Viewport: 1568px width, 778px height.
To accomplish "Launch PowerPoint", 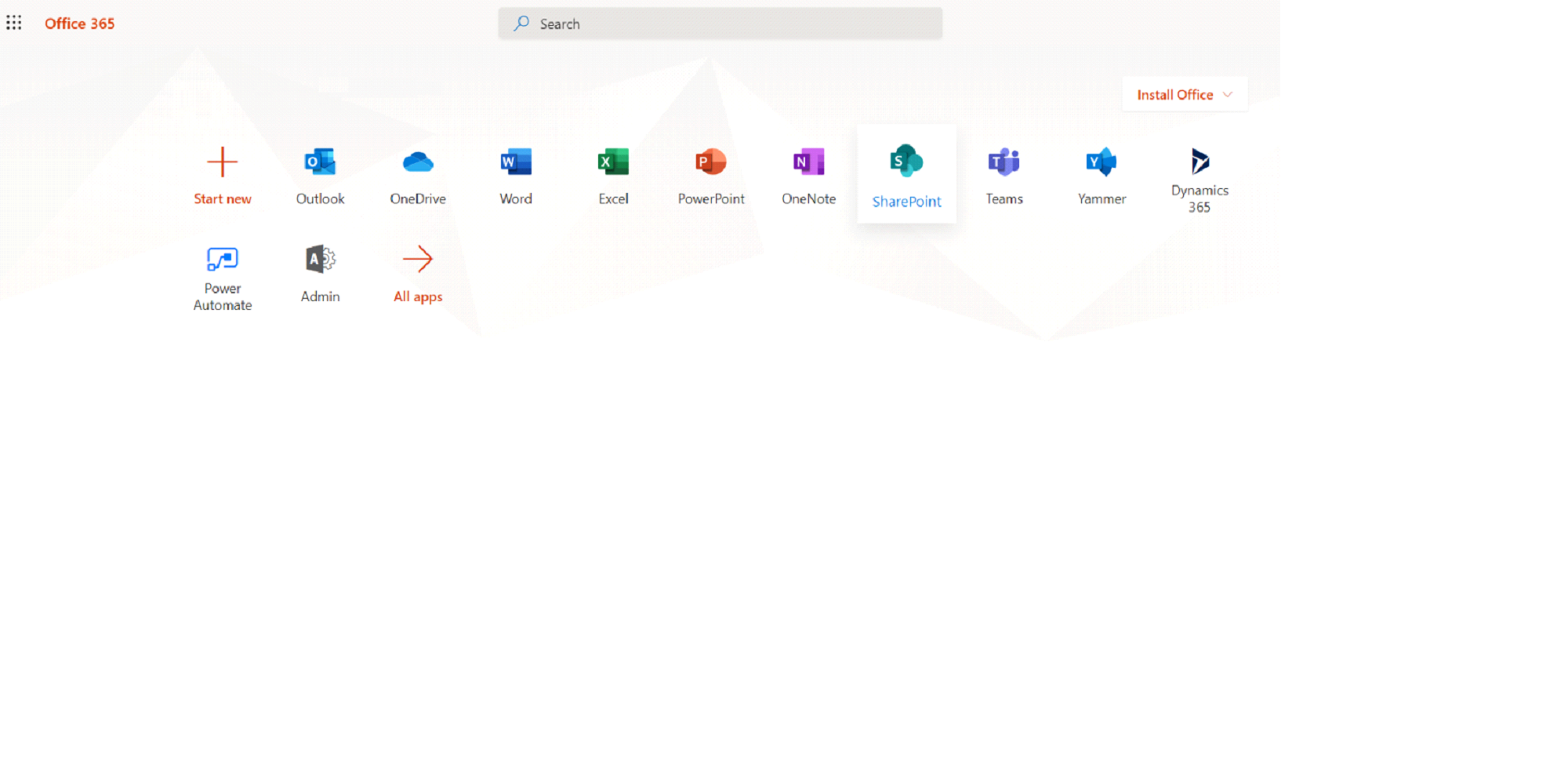I will (x=711, y=176).
